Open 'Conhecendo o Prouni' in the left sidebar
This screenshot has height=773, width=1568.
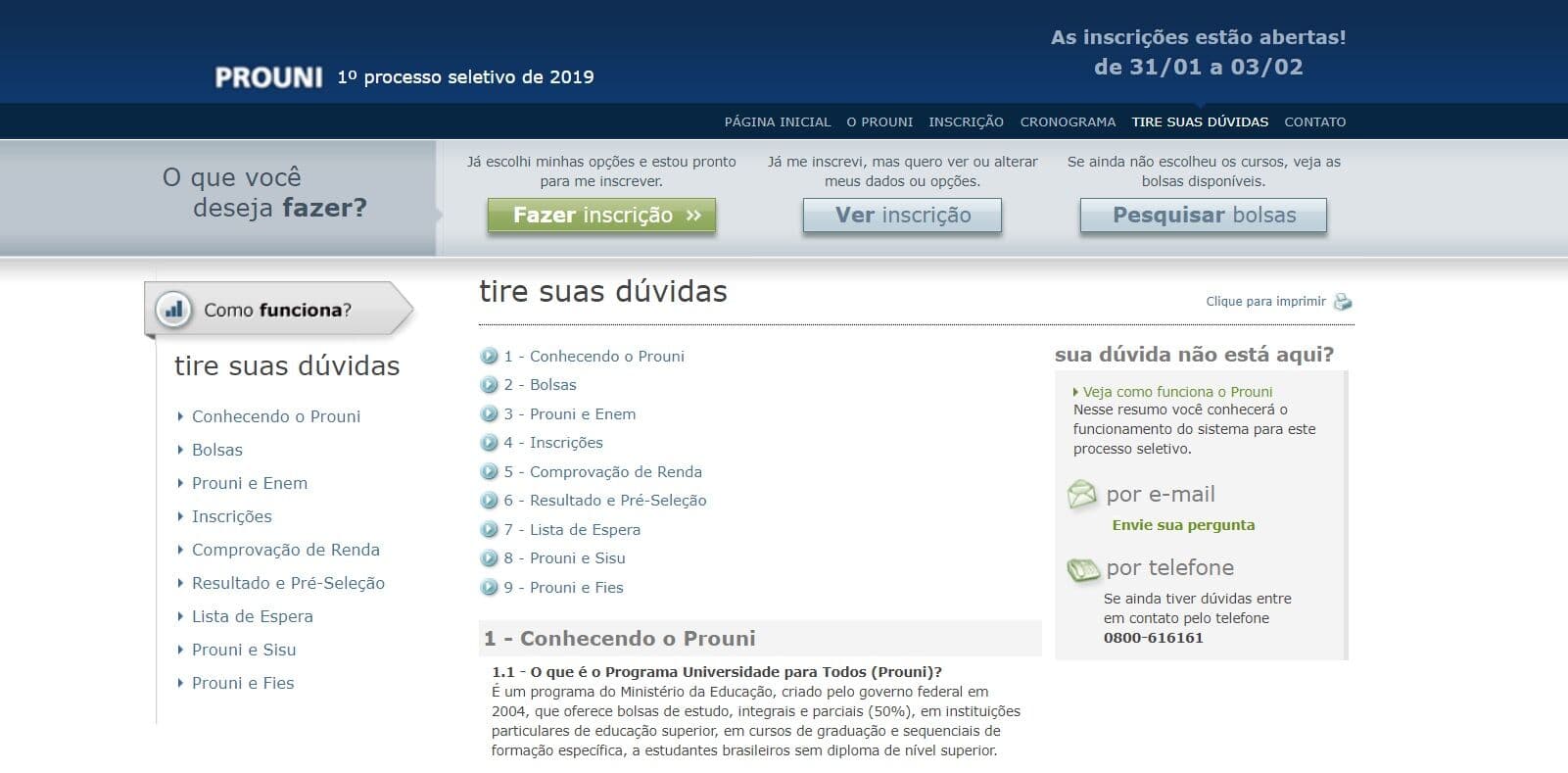point(276,416)
